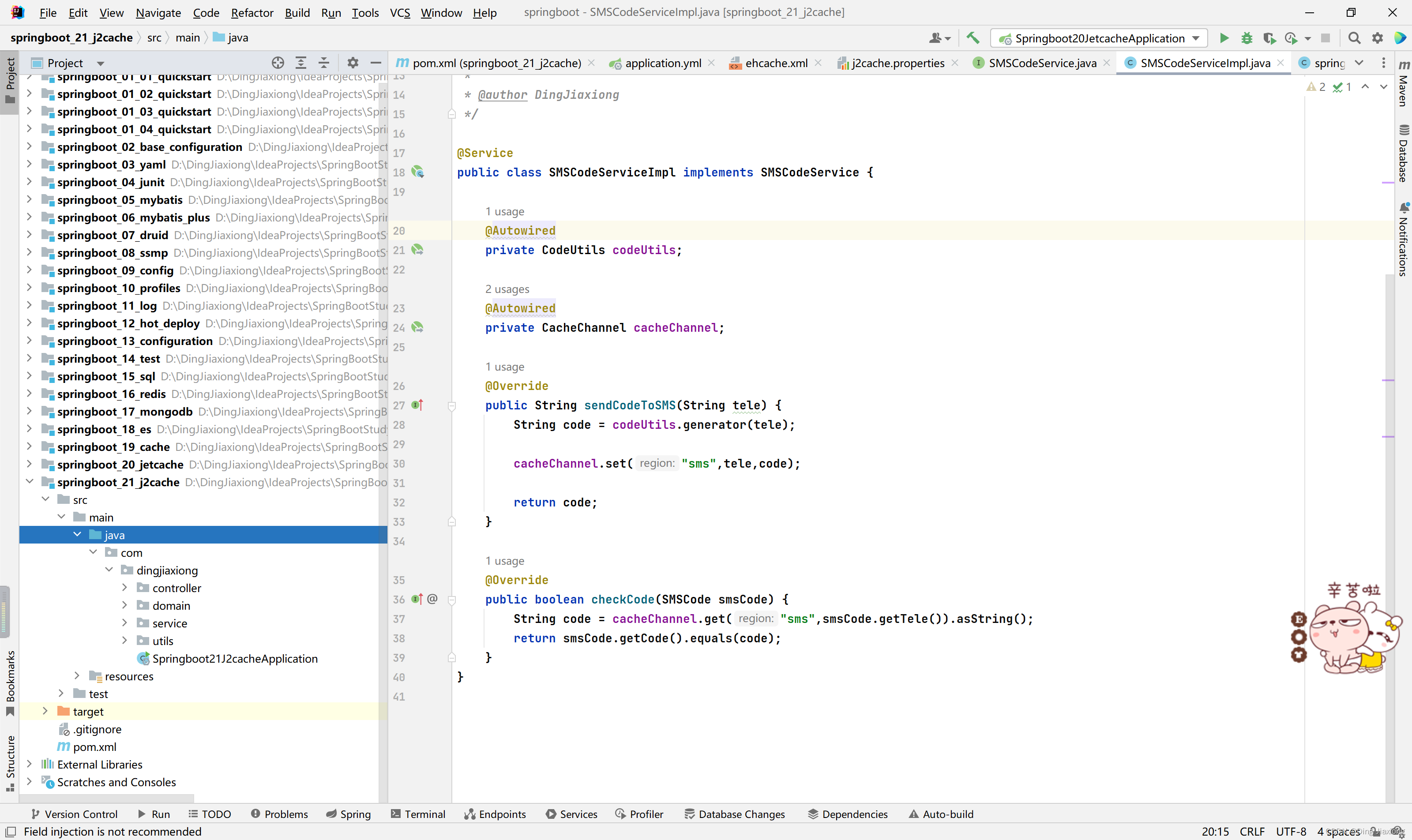The width and height of the screenshot is (1412, 840).
Task: Locate current file with crosshair icon
Action: click(278, 63)
